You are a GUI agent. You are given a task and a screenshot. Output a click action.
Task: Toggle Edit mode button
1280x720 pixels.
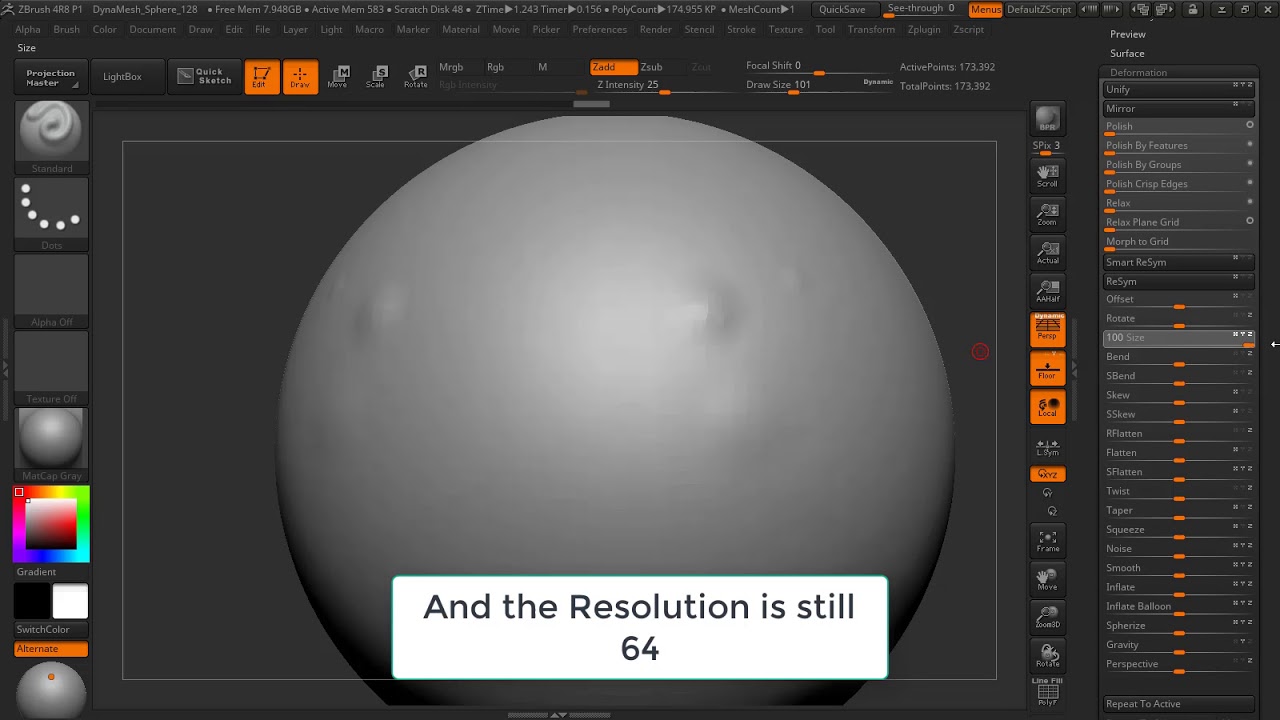point(261,77)
